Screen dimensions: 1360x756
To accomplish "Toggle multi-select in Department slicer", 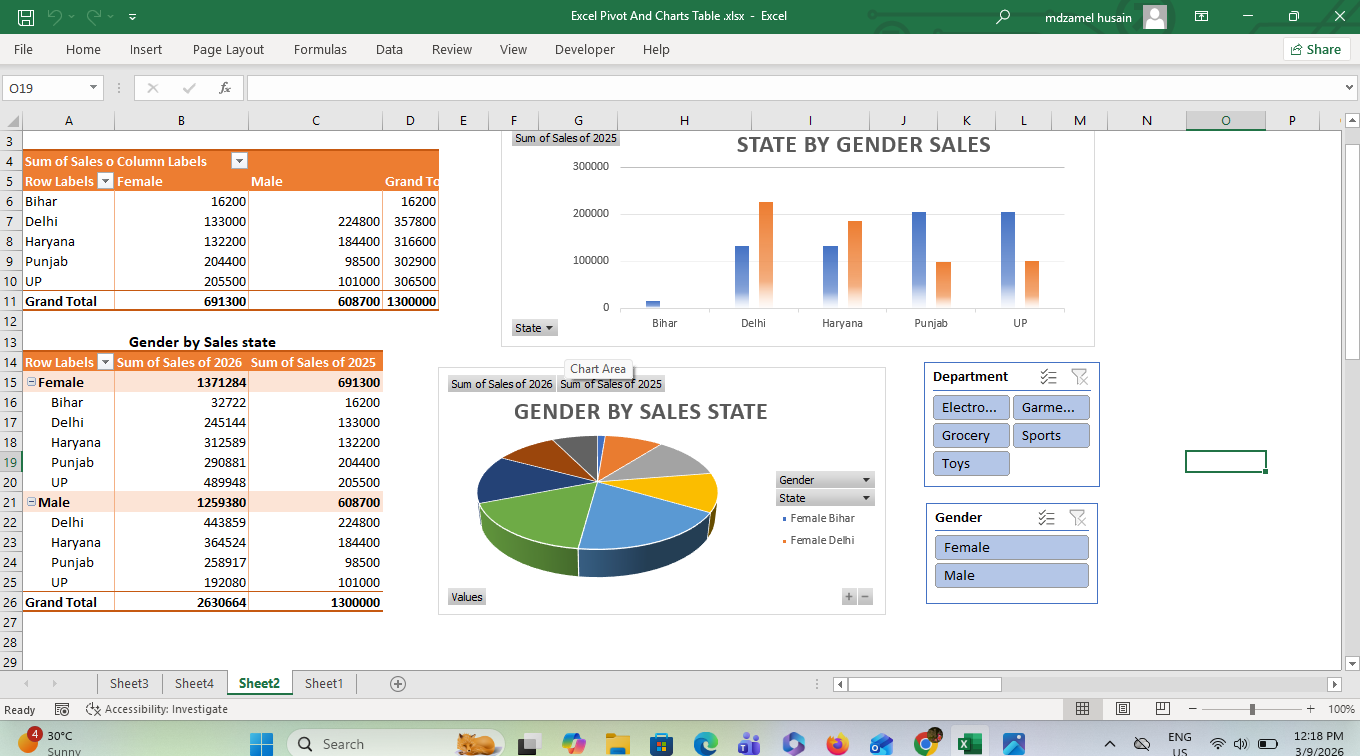I will (x=1048, y=377).
